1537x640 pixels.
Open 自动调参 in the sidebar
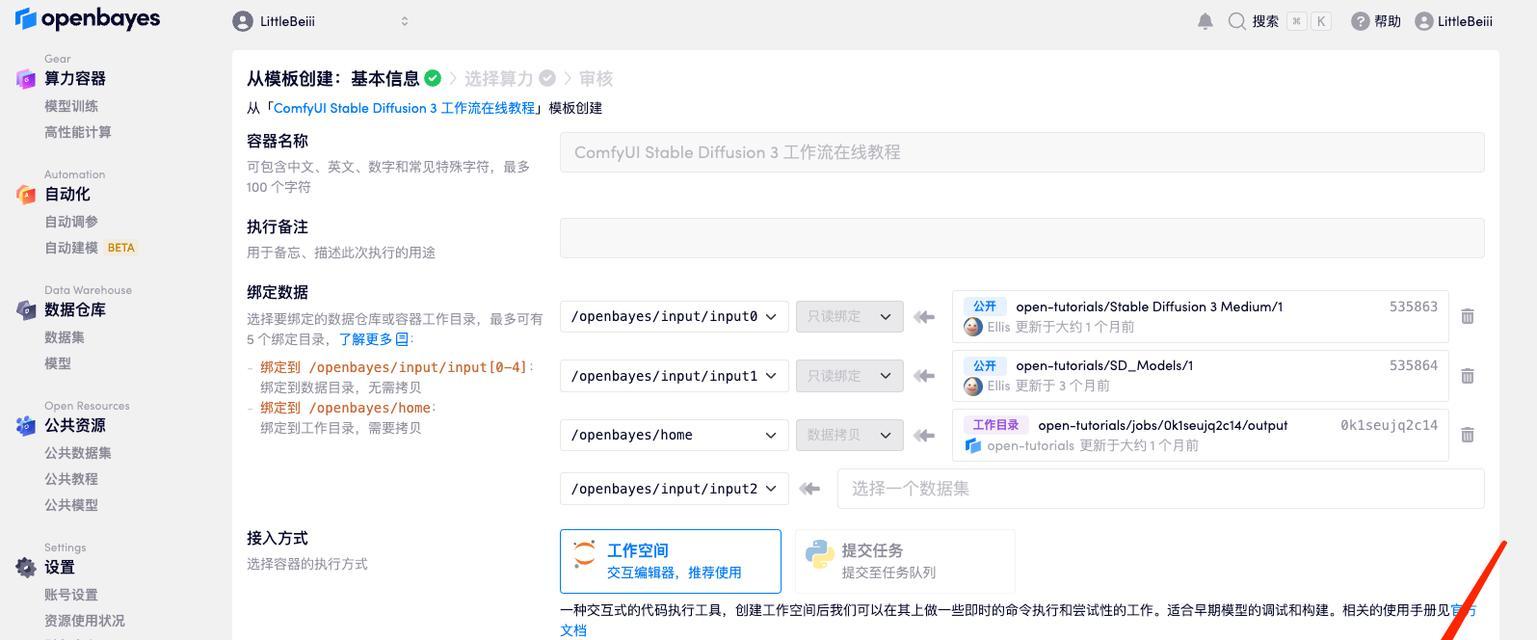pyautogui.click(x=71, y=222)
